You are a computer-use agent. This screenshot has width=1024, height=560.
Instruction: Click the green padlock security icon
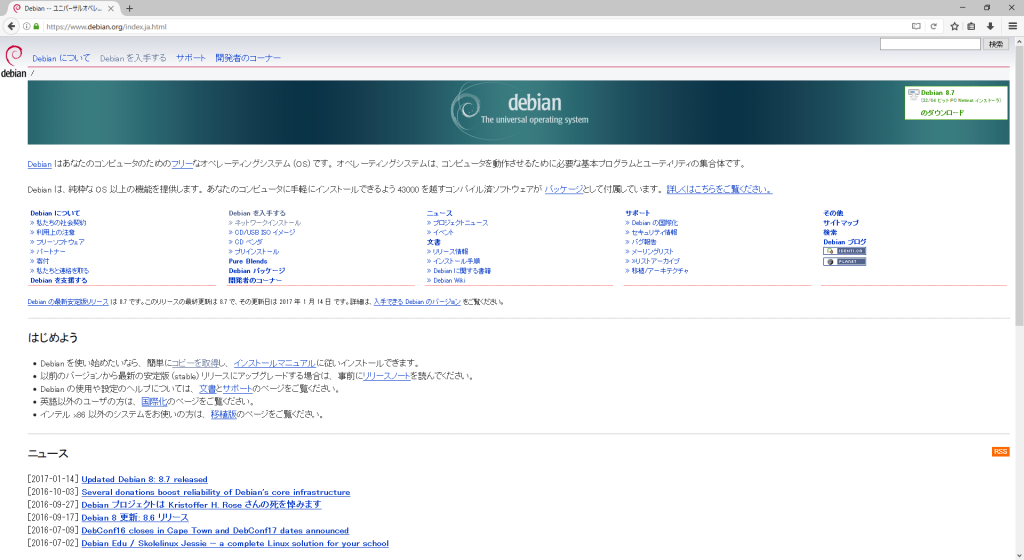click(36, 27)
